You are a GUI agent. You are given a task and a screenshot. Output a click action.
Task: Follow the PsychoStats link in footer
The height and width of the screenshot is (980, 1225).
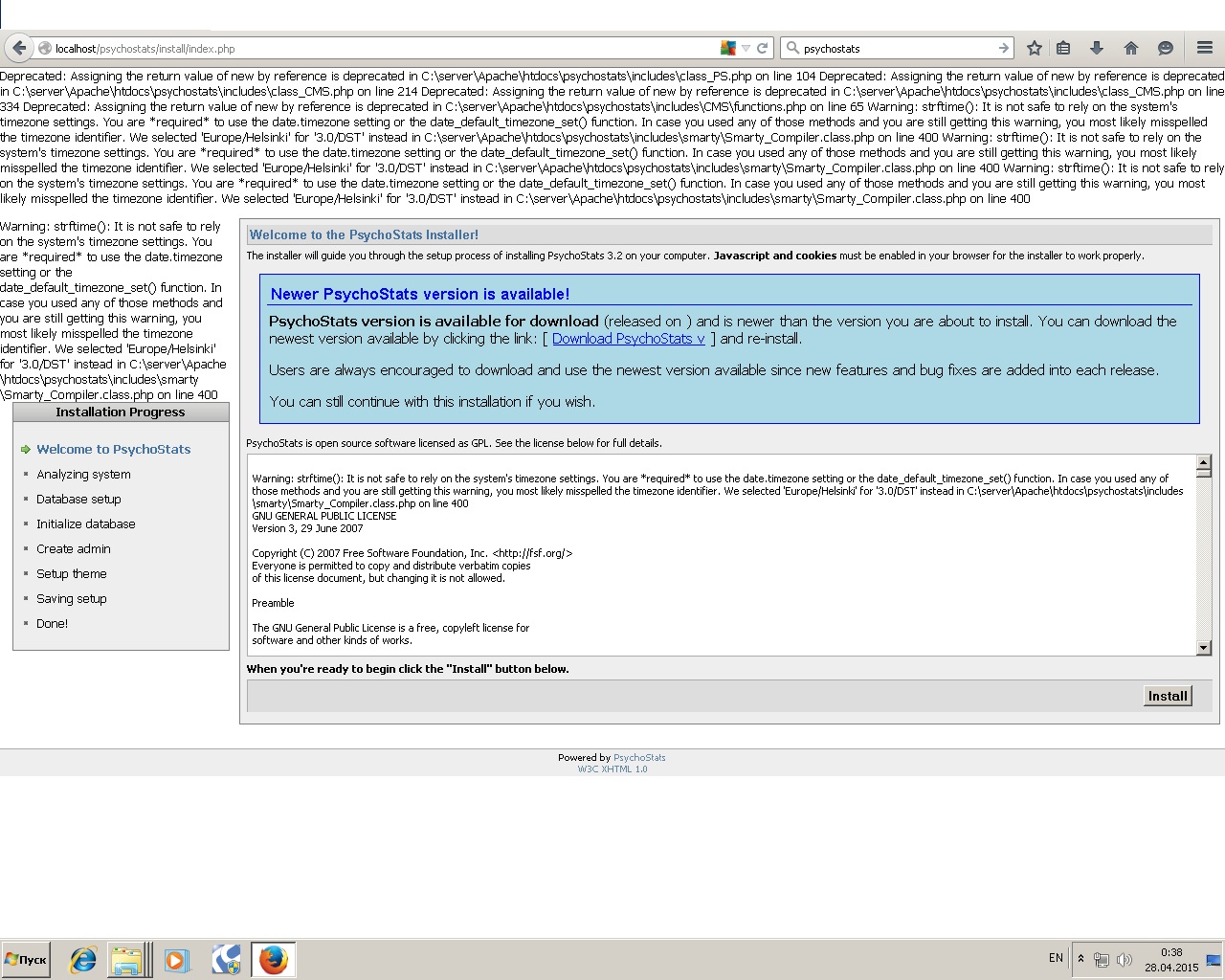639,757
